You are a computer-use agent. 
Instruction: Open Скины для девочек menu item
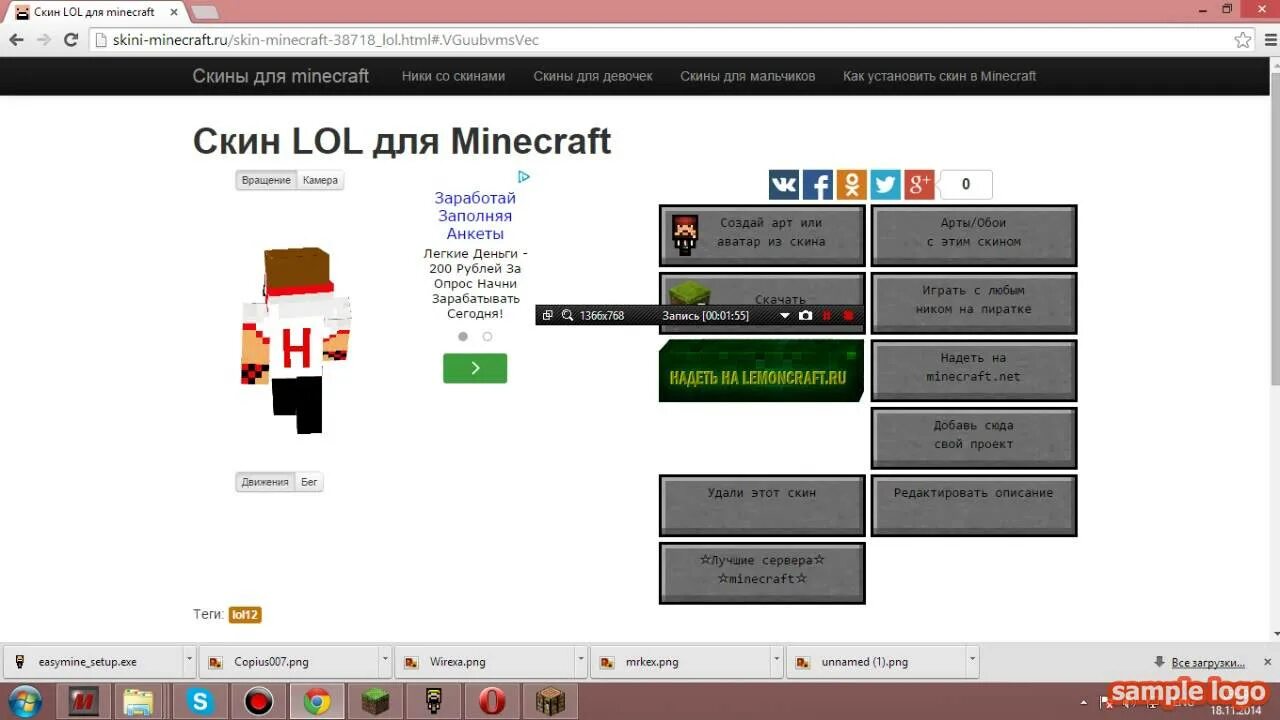593,76
